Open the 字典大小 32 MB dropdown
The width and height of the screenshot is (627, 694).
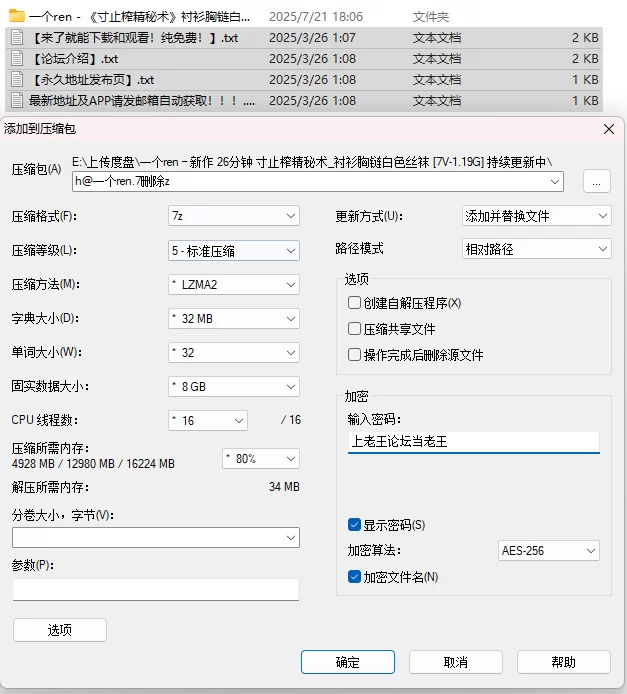point(234,319)
